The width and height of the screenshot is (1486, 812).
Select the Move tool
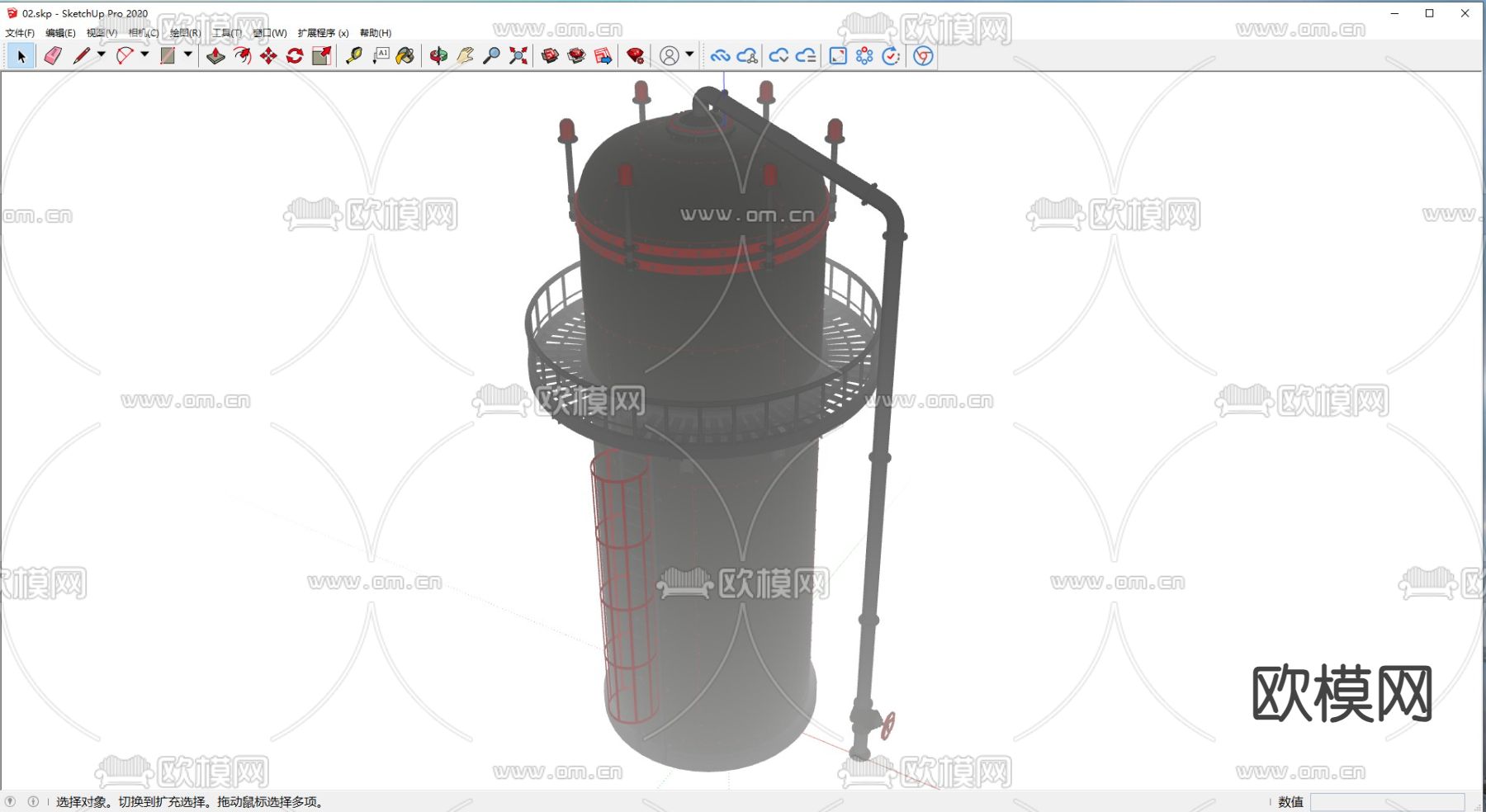(x=268, y=56)
